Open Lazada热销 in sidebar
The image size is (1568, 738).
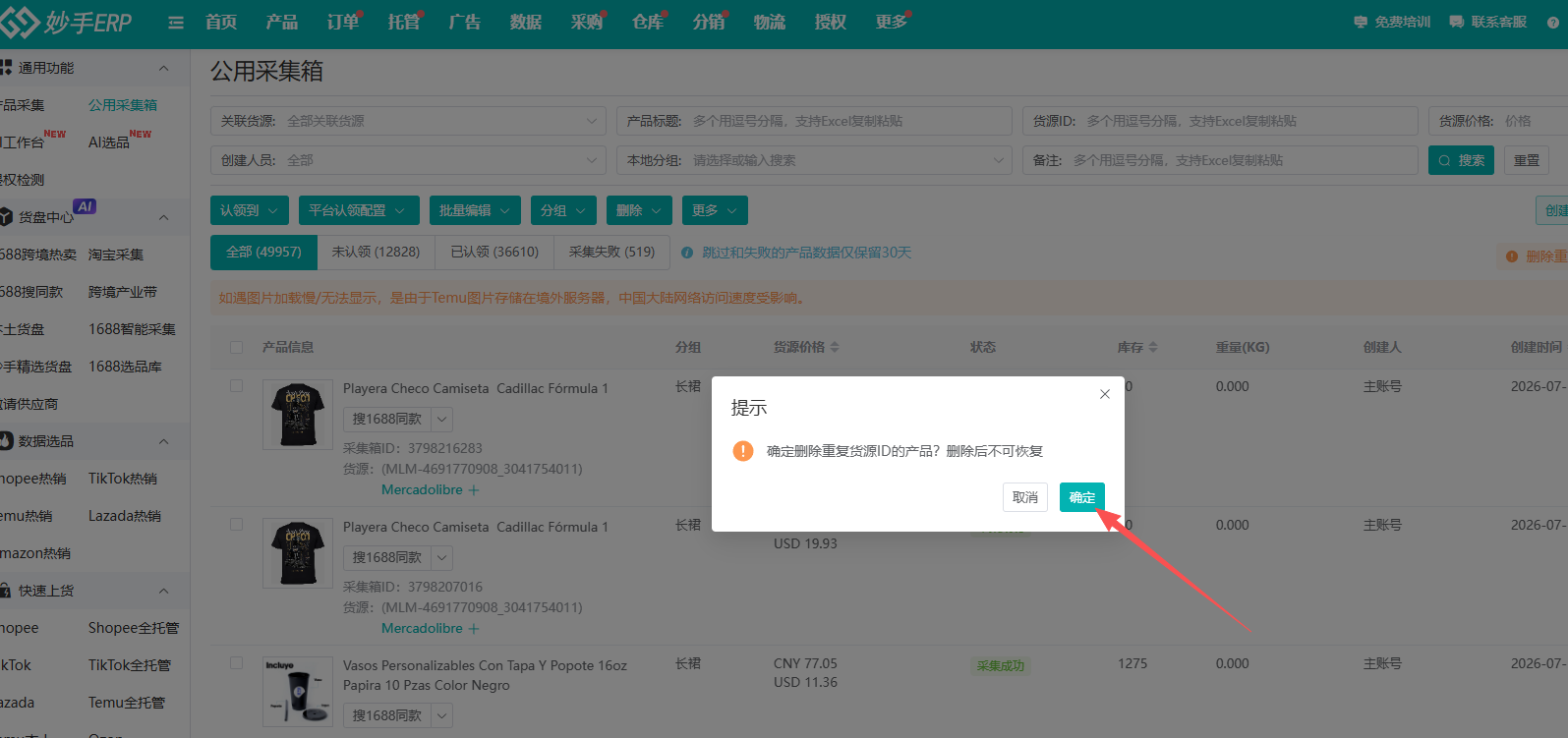tap(125, 516)
